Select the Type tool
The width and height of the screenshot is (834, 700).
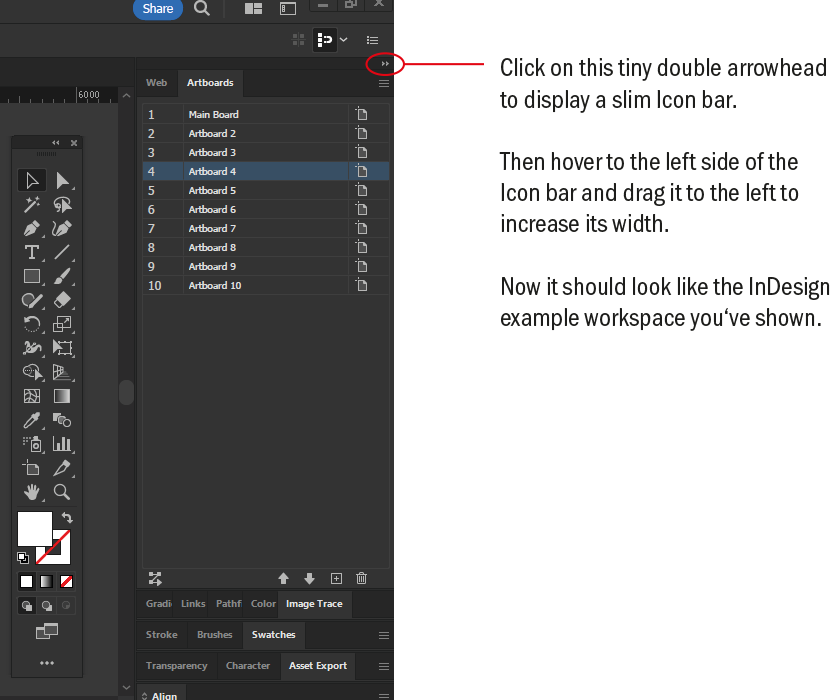pyautogui.click(x=31, y=252)
